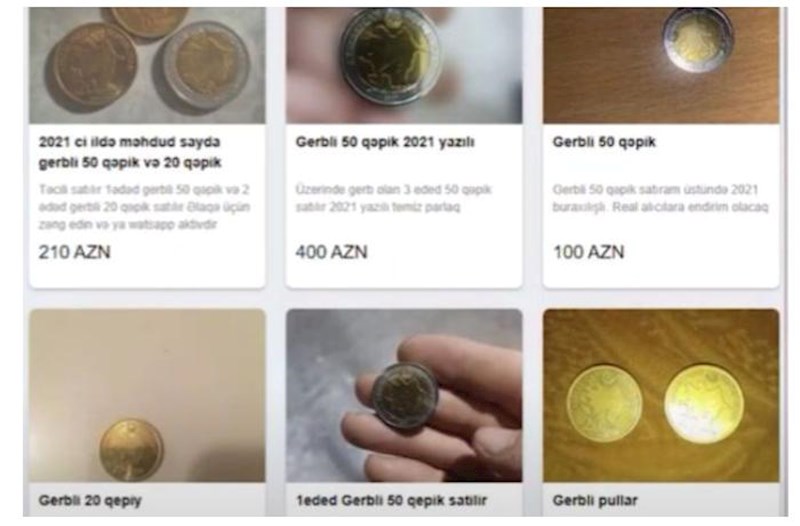This screenshot has width=800, height=526.
Task: Select the 400 AZN price
Action: pos(332,252)
